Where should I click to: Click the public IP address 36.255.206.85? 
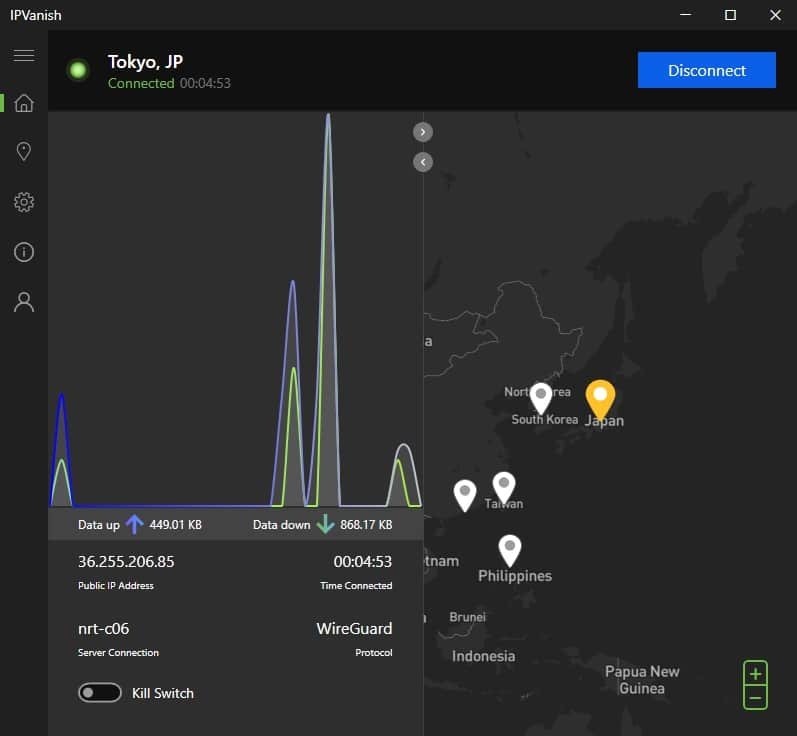coord(126,561)
